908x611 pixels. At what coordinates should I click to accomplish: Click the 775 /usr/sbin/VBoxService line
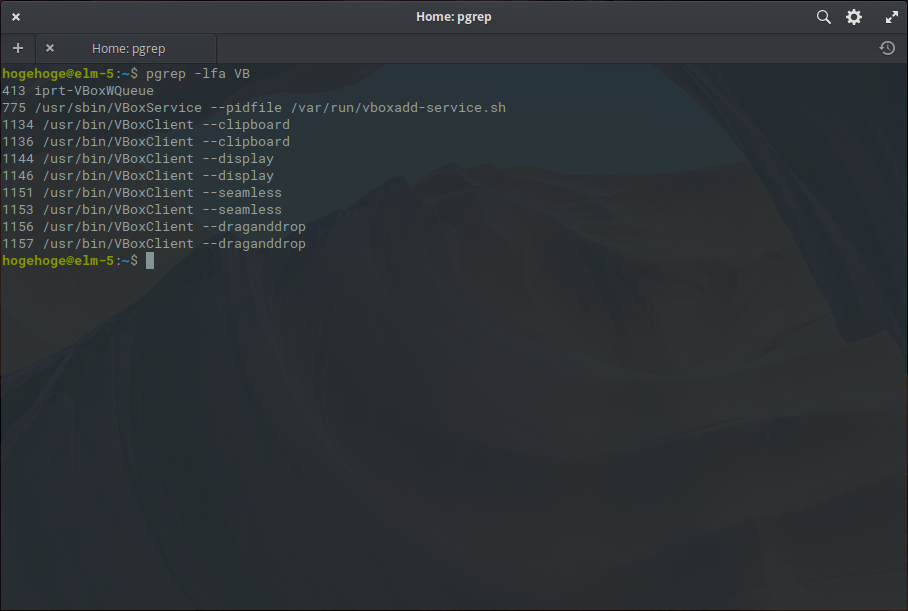click(x=254, y=108)
